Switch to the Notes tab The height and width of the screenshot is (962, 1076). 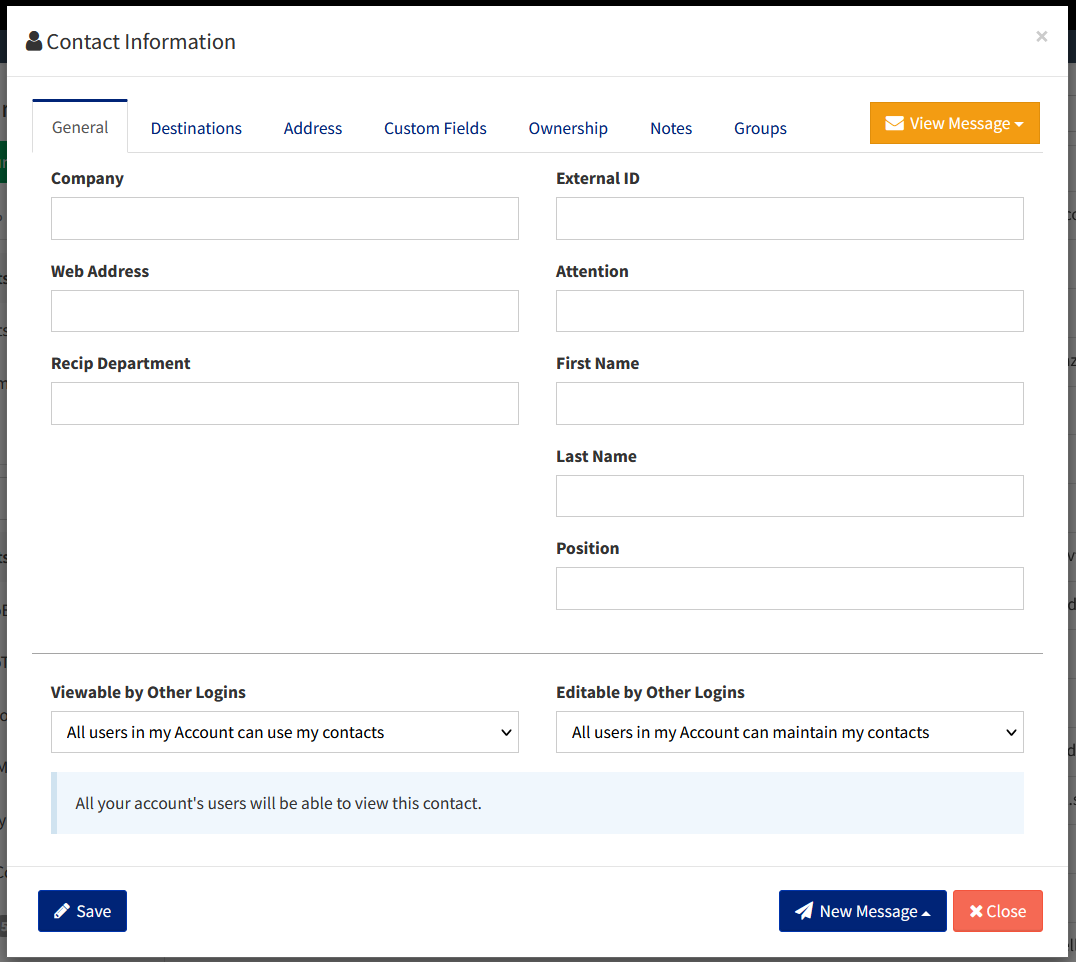click(670, 128)
